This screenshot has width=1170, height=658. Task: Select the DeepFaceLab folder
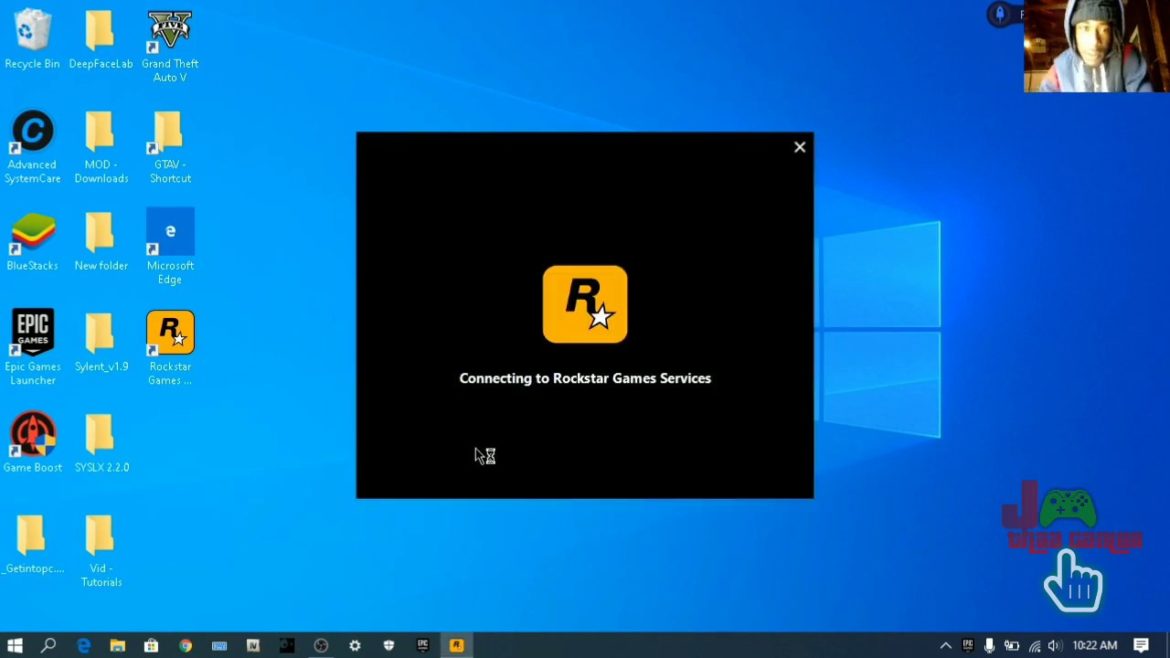click(x=100, y=31)
